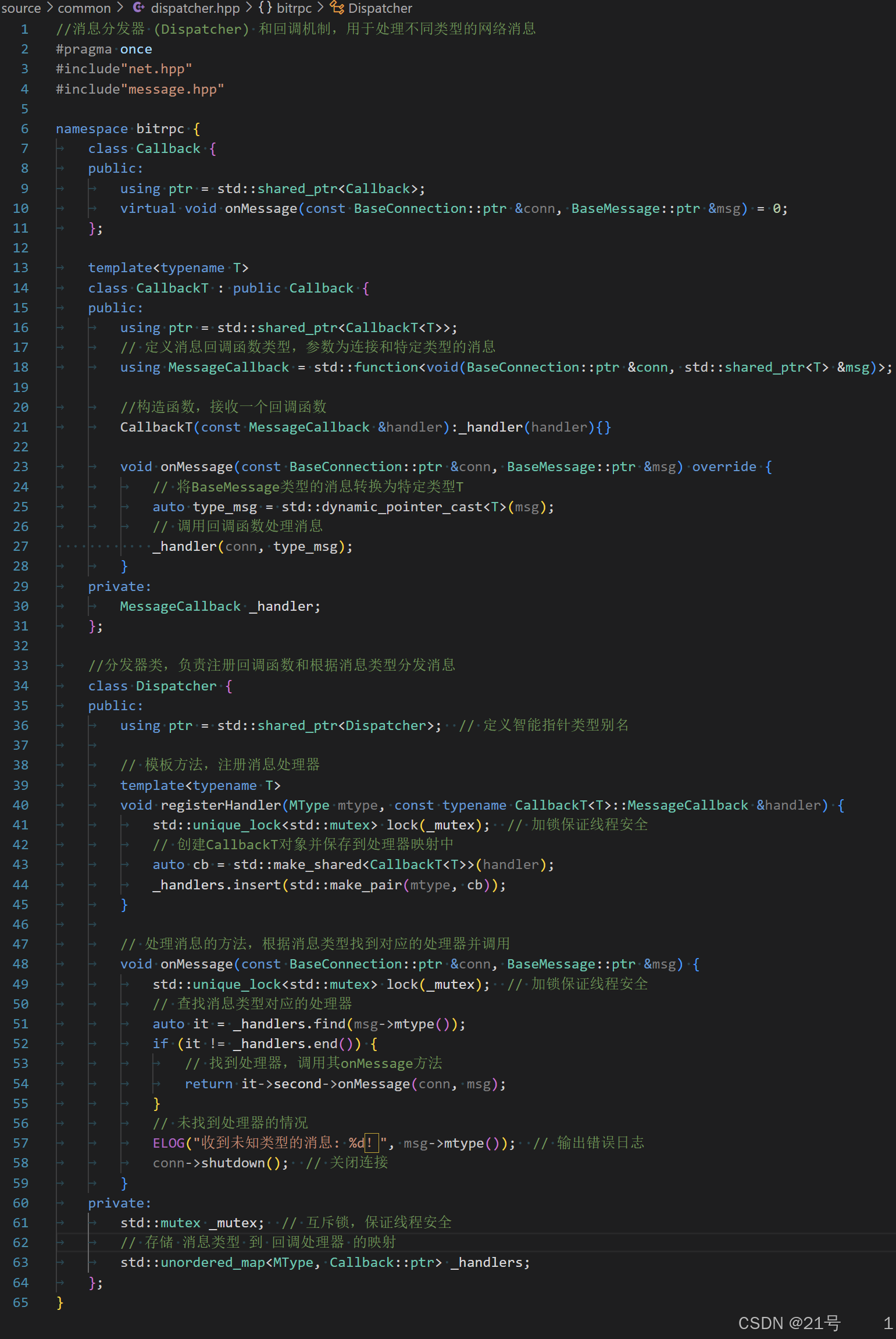Click 'public:' keyword on line 35

point(116,706)
